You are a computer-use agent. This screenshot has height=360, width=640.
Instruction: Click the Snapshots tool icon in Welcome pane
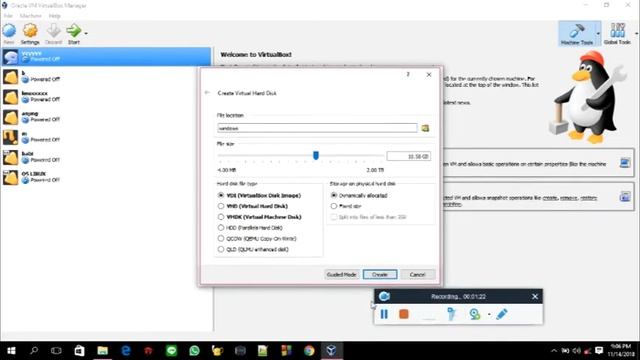pos(624,196)
